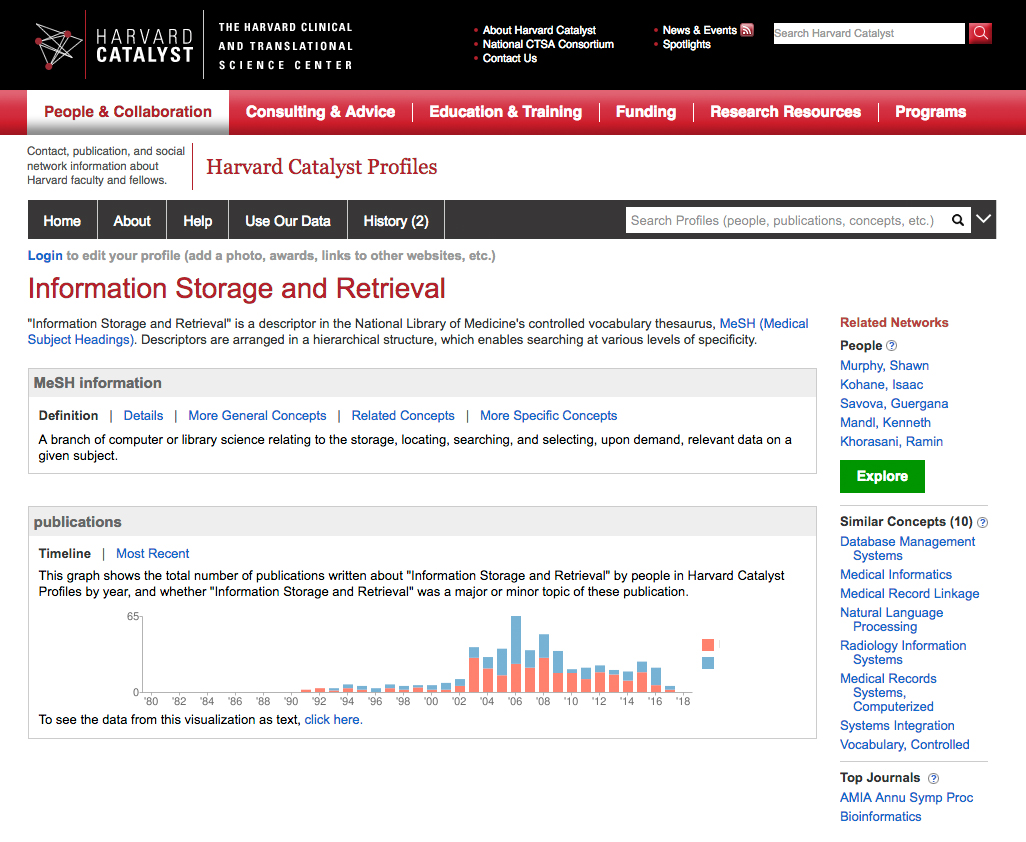Image resolution: width=1026 pixels, height=842 pixels.
Task: Click MeSH (Medical Subject Headings) link
Action: 764,323
